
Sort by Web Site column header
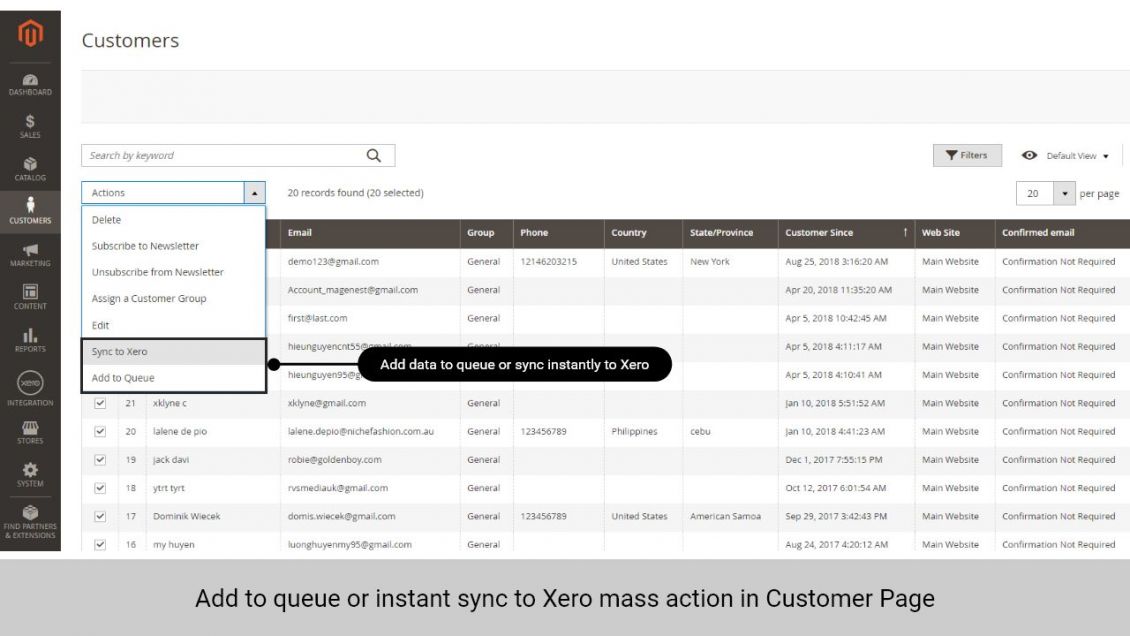[954, 233]
